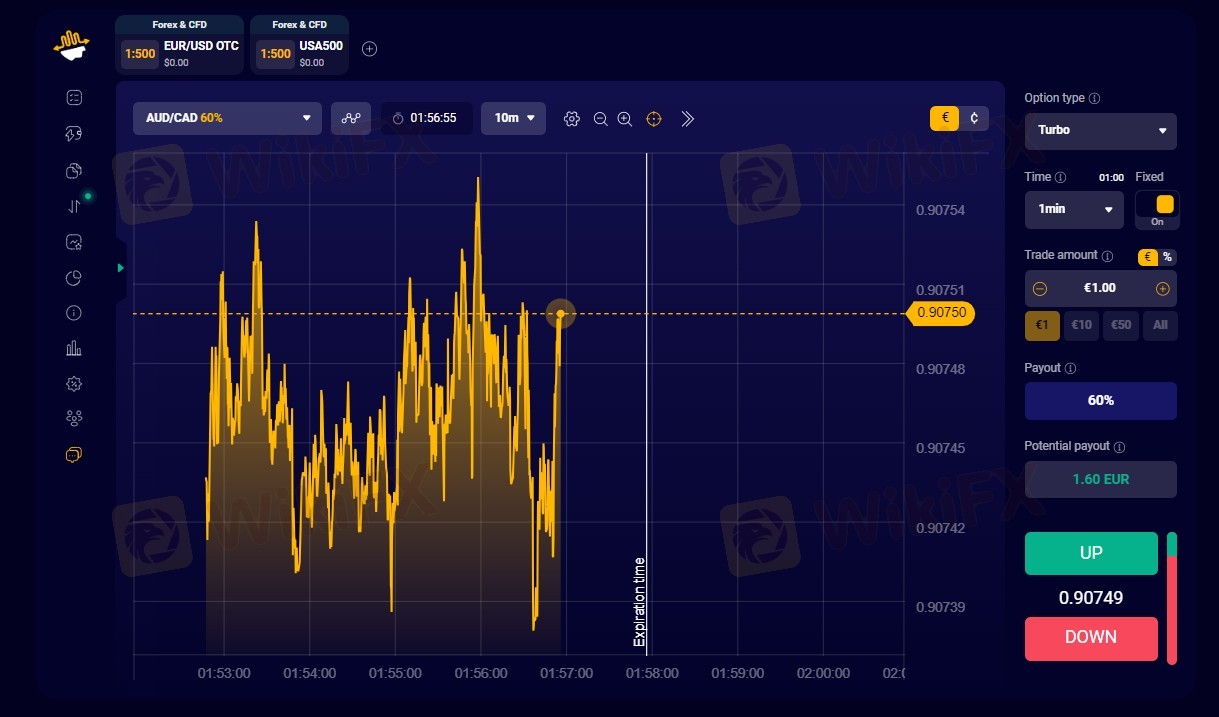
Task: Click the 1.60 EUR potential payout value
Action: coord(1100,479)
